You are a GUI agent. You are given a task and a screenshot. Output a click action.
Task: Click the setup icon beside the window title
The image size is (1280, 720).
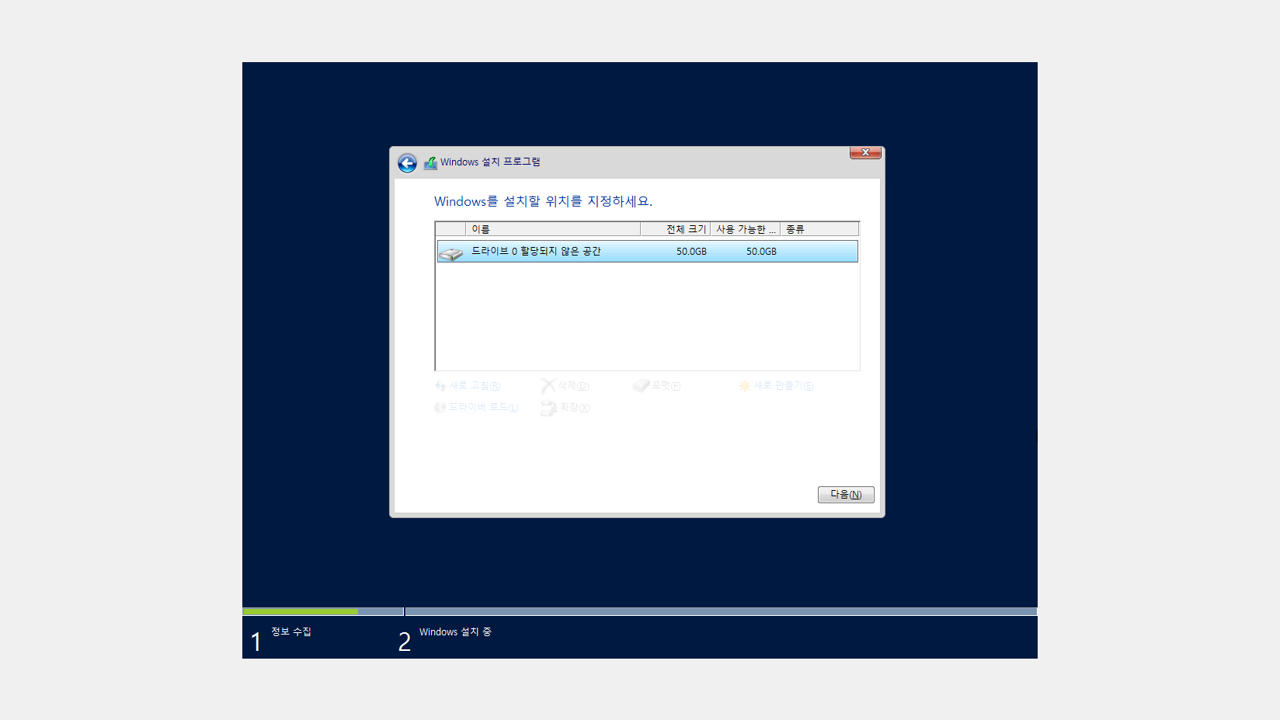pos(430,163)
